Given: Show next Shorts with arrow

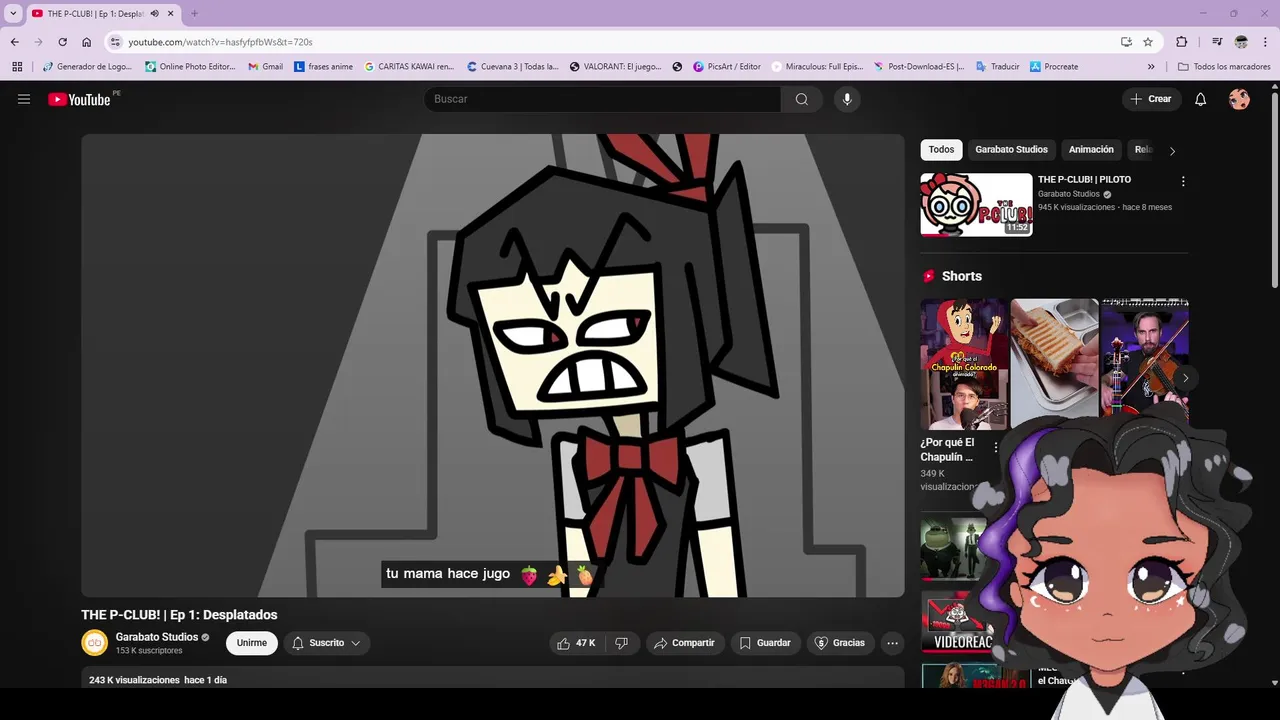Looking at the screenshot, I should pyautogui.click(x=1185, y=378).
